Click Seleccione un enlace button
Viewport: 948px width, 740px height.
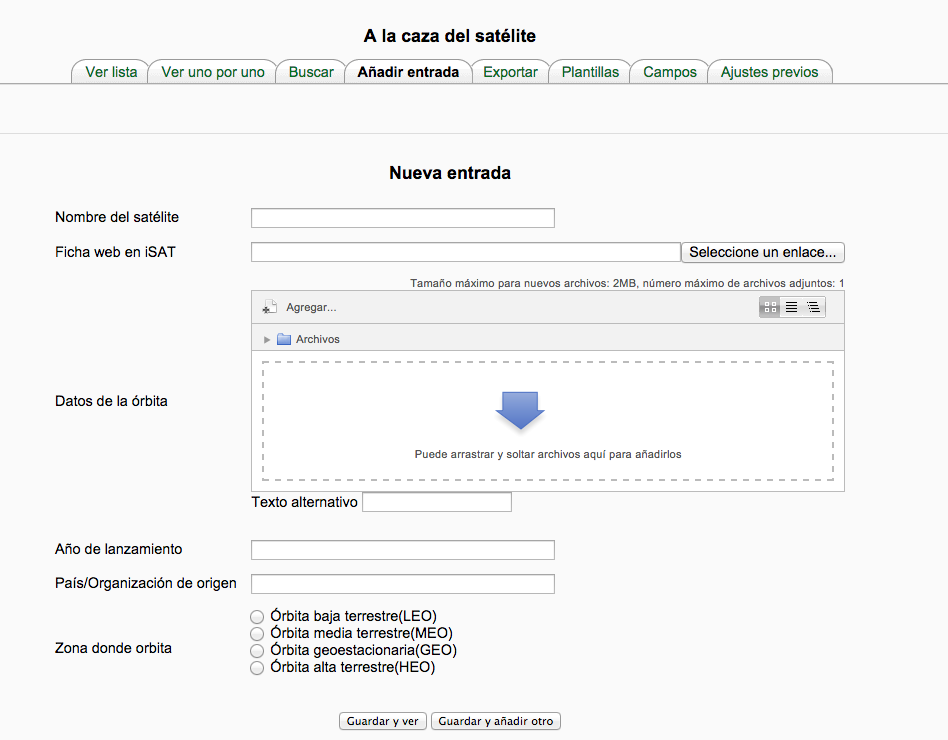762,252
